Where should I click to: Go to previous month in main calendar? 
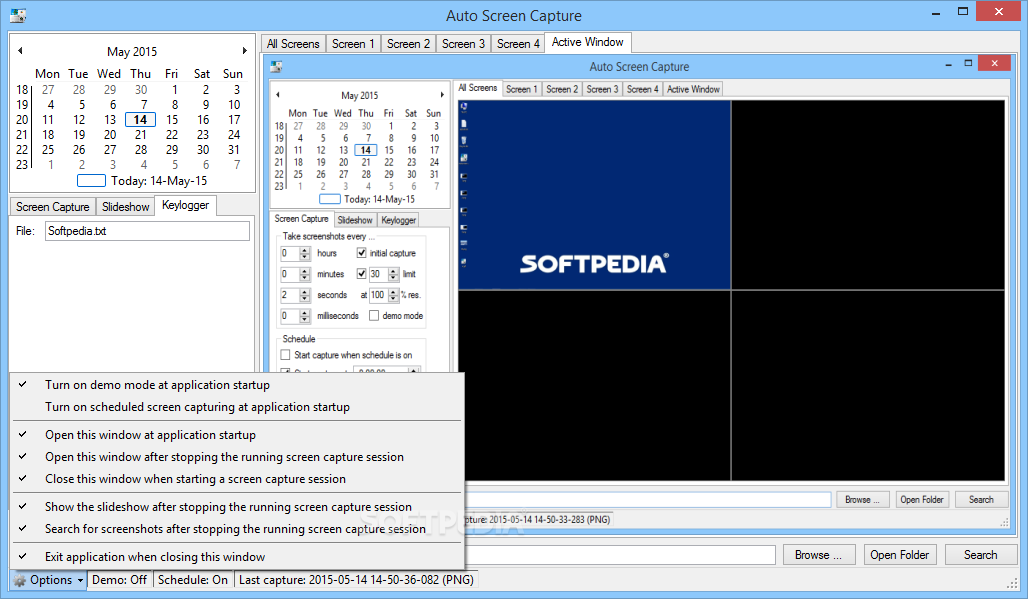click(20, 50)
